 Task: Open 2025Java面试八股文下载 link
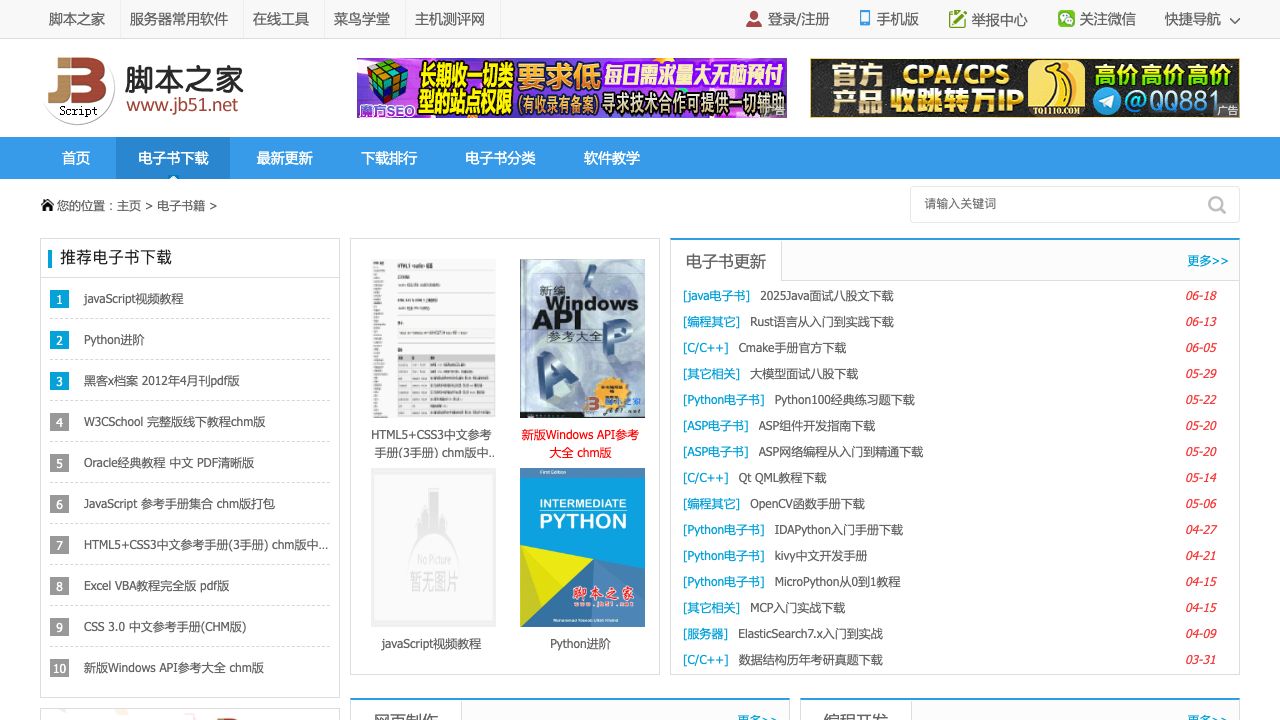[x=826, y=296]
